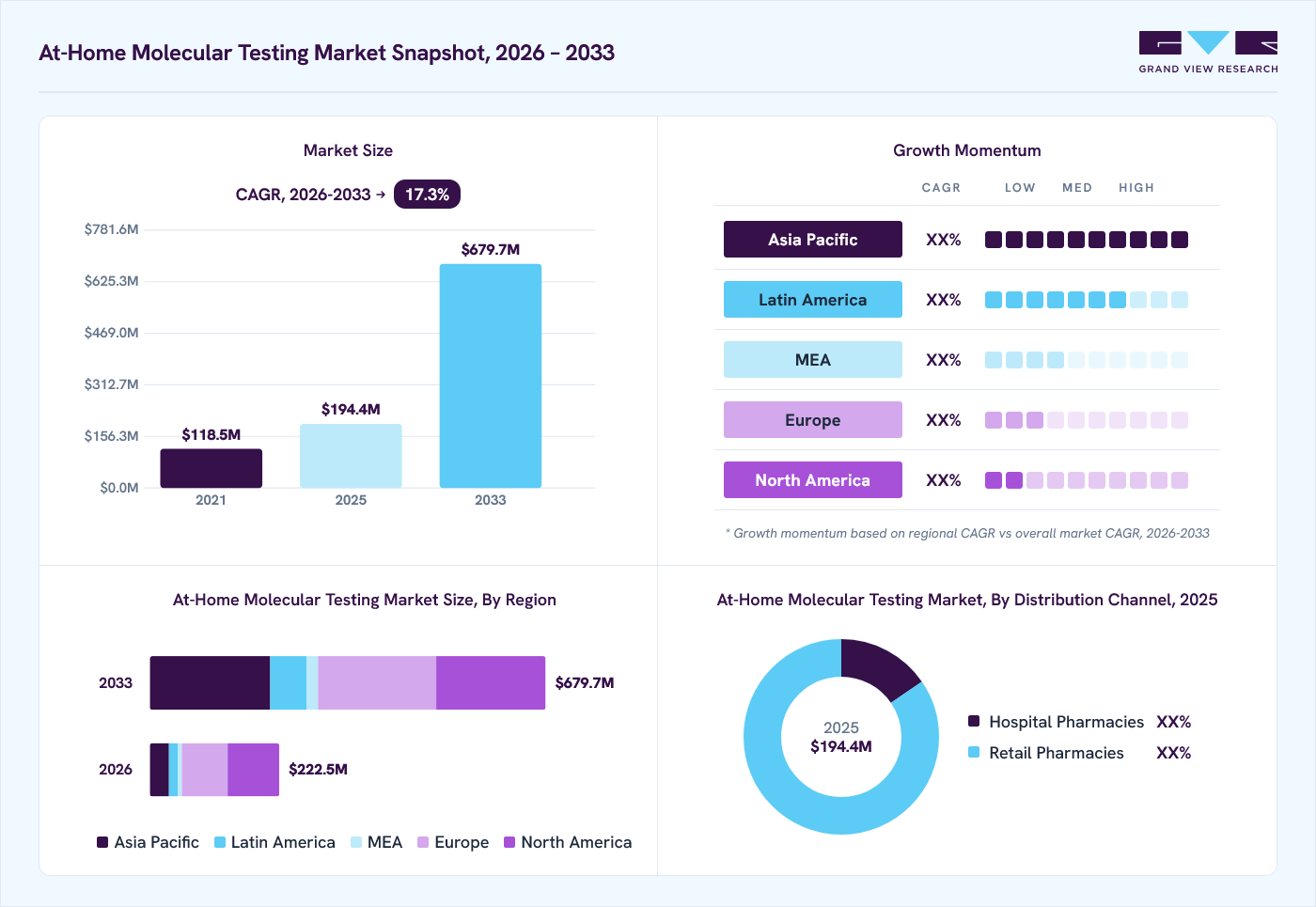Select the Latin America region label
The width and height of the screenshot is (1316, 907).
[x=813, y=300]
